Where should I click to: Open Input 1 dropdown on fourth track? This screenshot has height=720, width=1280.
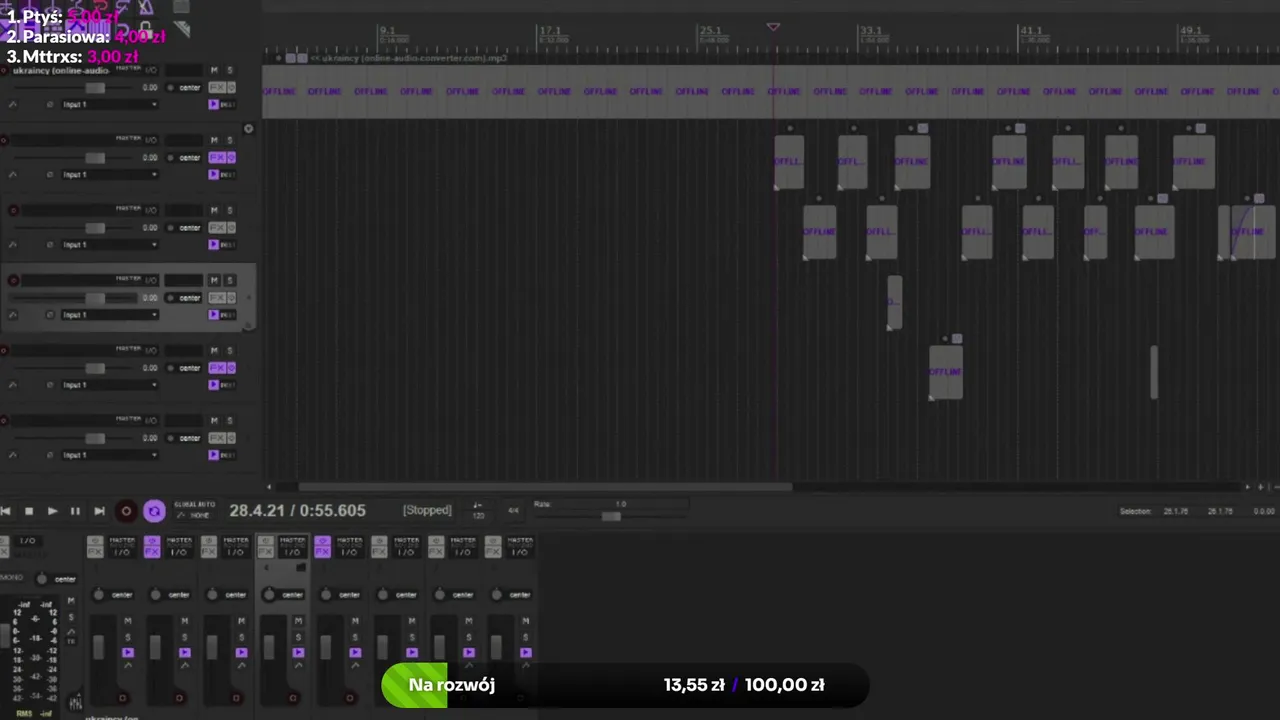109,314
